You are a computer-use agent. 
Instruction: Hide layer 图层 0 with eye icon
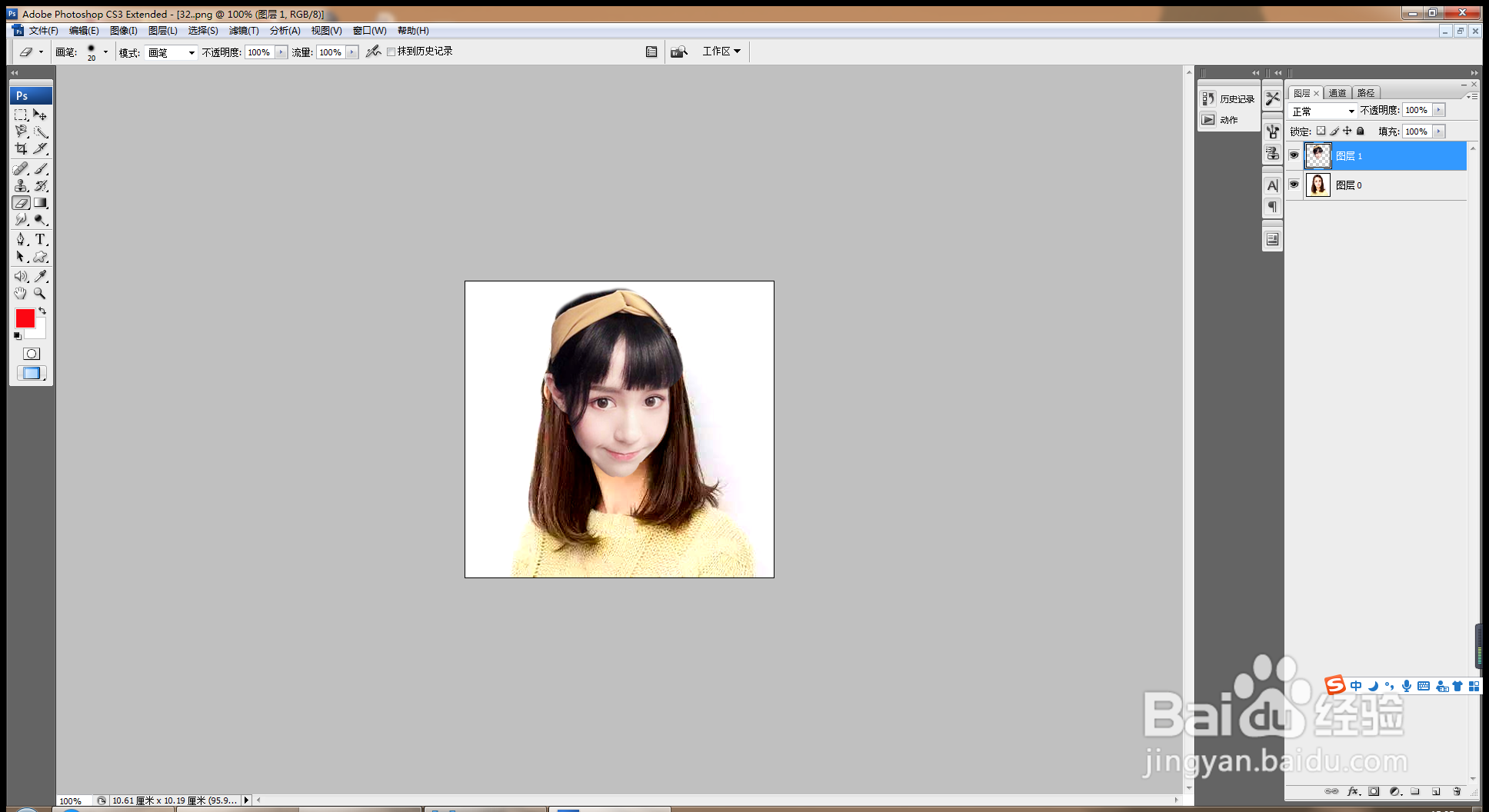[x=1294, y=185]
